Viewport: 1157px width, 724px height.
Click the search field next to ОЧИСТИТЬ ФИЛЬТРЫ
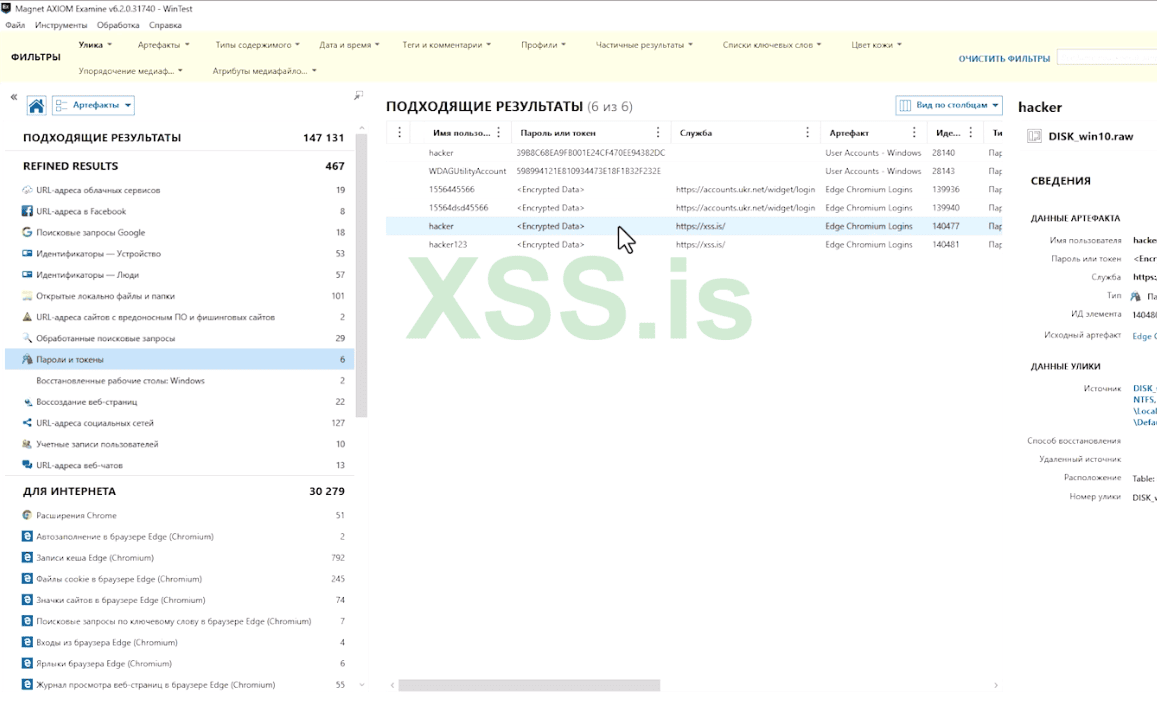click(1107, 58)
